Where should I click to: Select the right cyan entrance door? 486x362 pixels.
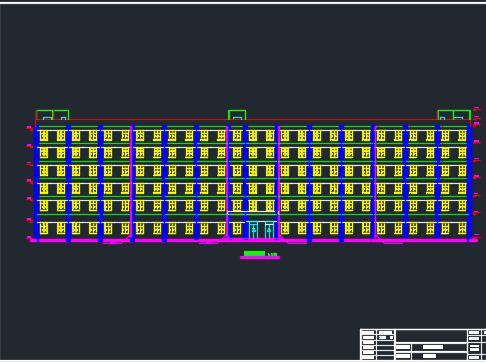269,230
